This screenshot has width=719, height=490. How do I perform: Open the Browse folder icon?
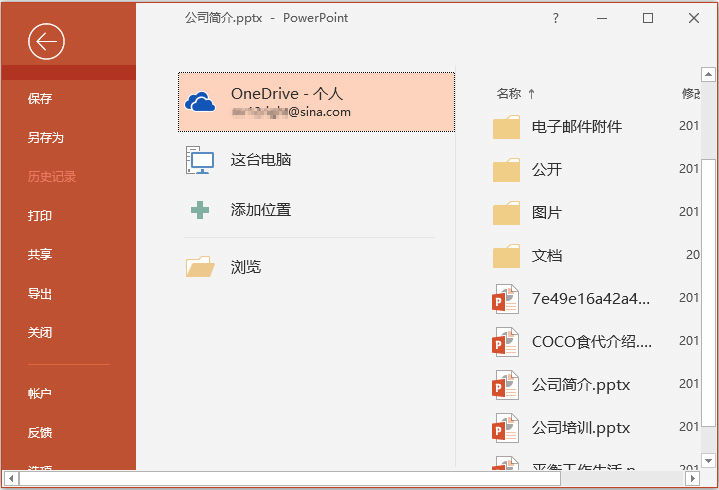pos(200,266)
